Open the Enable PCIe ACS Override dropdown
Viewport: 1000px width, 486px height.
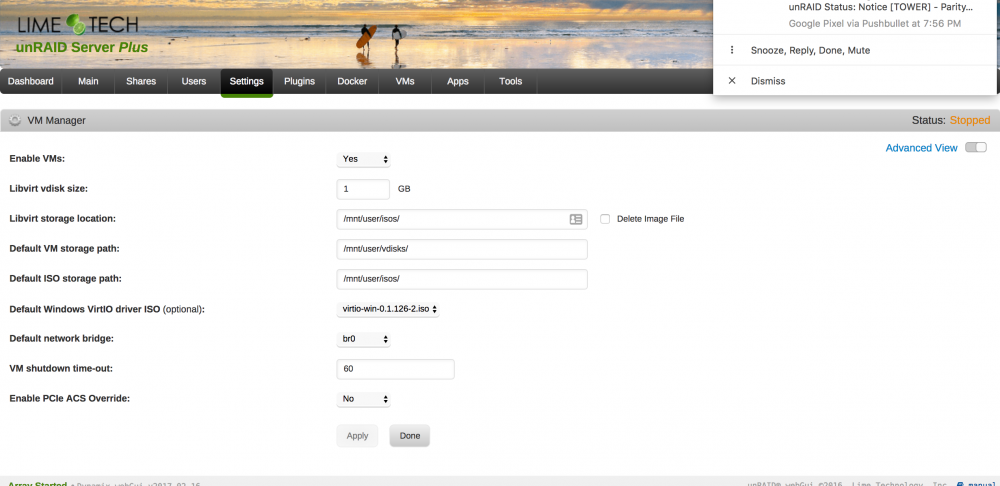pos(363,399)
